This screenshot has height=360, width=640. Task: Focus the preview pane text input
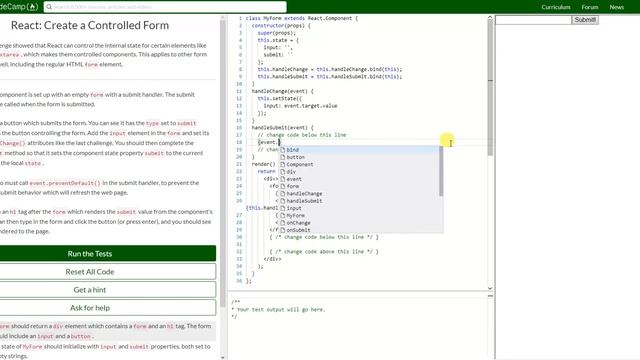533,20
